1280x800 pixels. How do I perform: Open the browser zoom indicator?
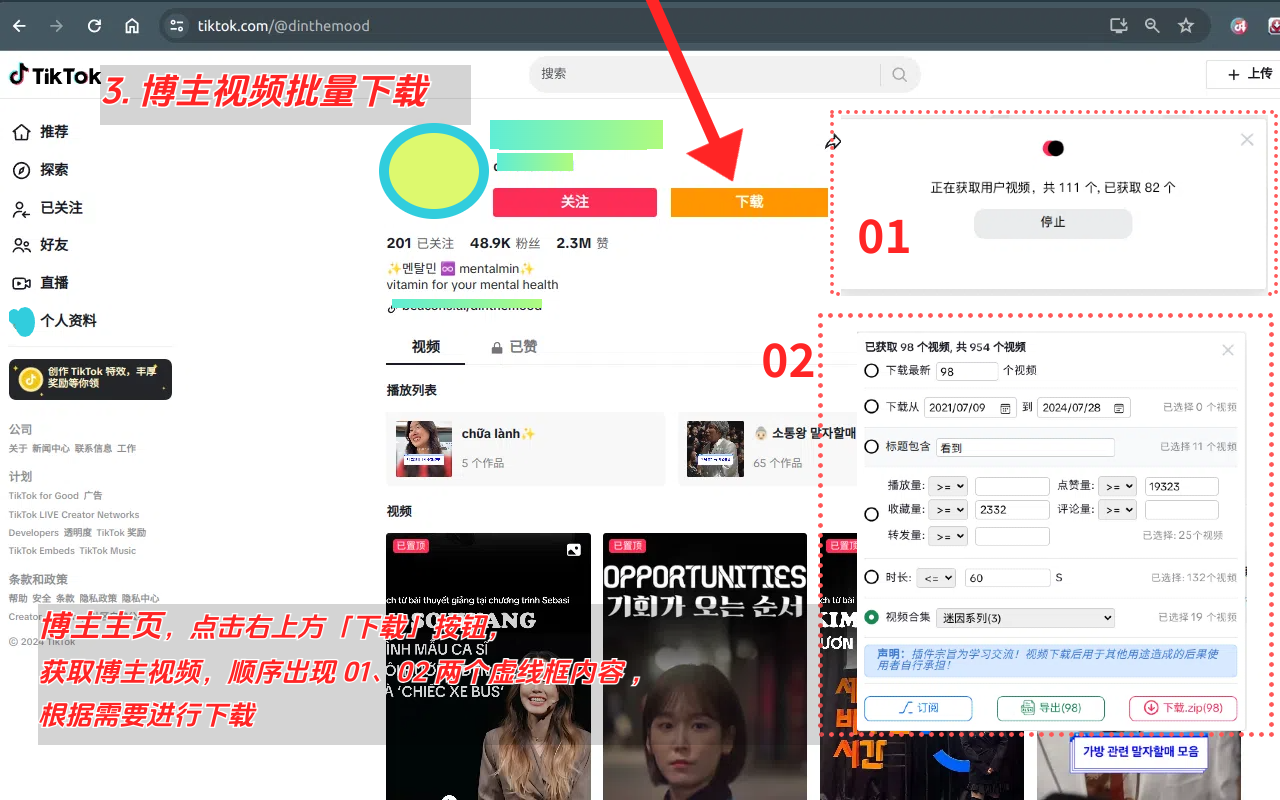click(x=1152, y=26)
